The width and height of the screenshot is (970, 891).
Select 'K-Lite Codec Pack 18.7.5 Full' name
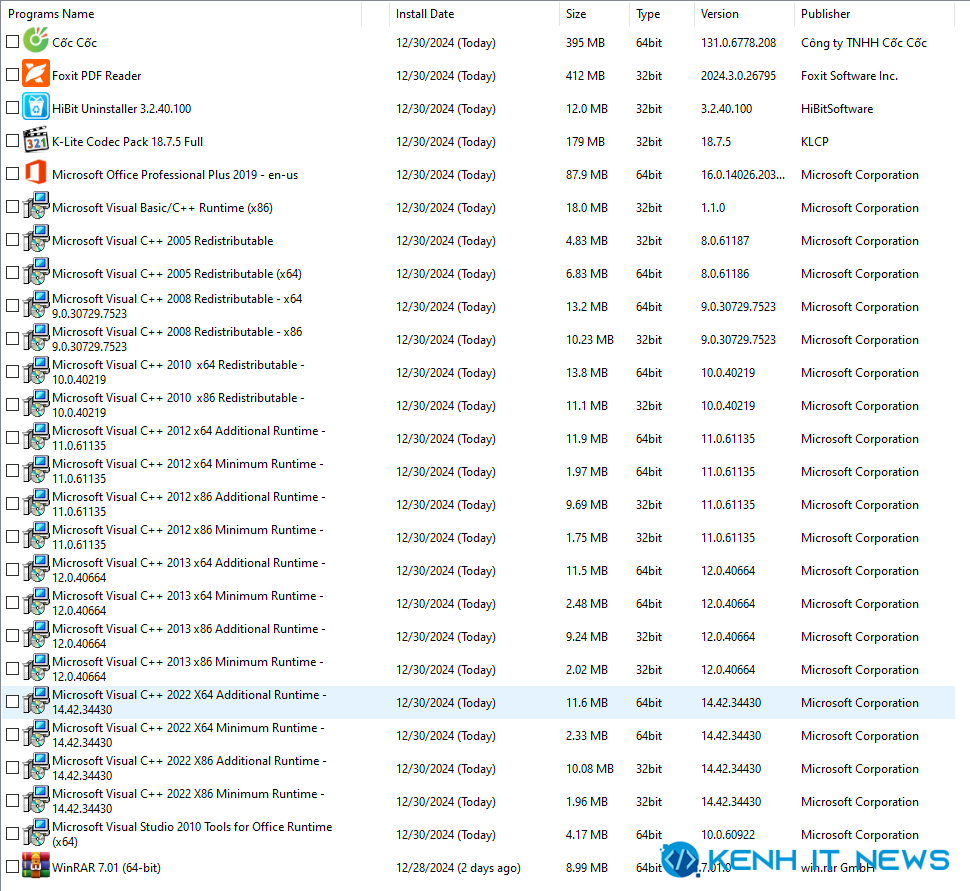tap(127, 142)
